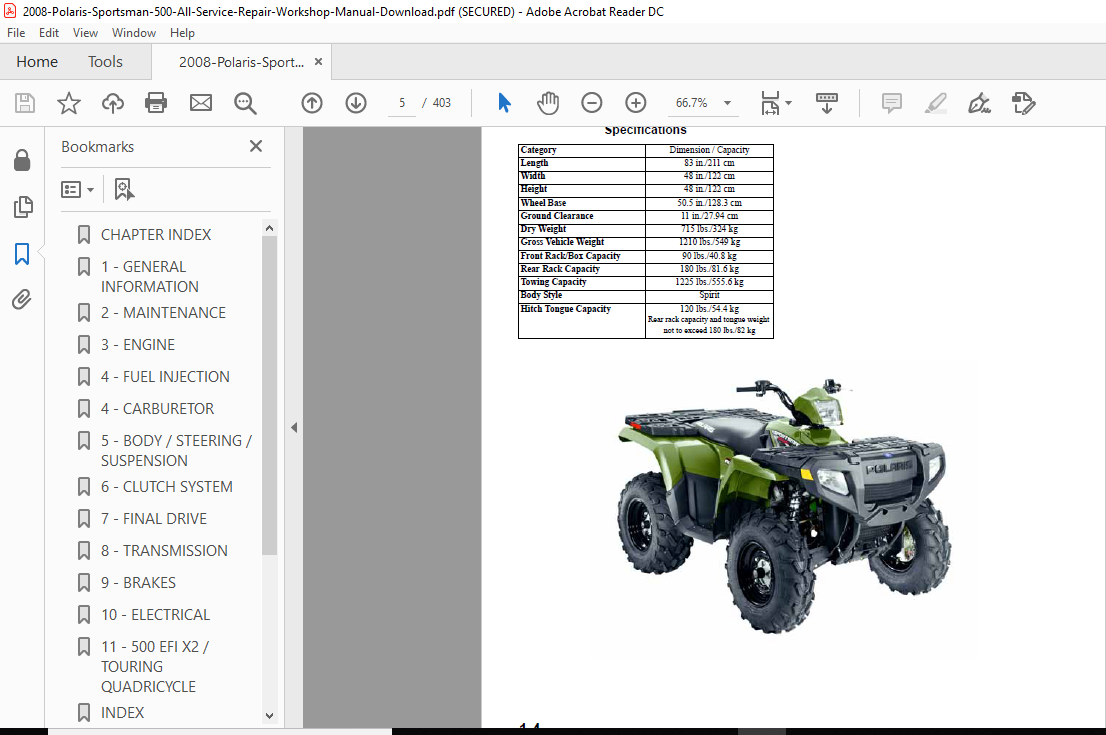Viewport: 1106px width, 735px height.
Task: Switch to the Tools tab
Action: (105, 61)
